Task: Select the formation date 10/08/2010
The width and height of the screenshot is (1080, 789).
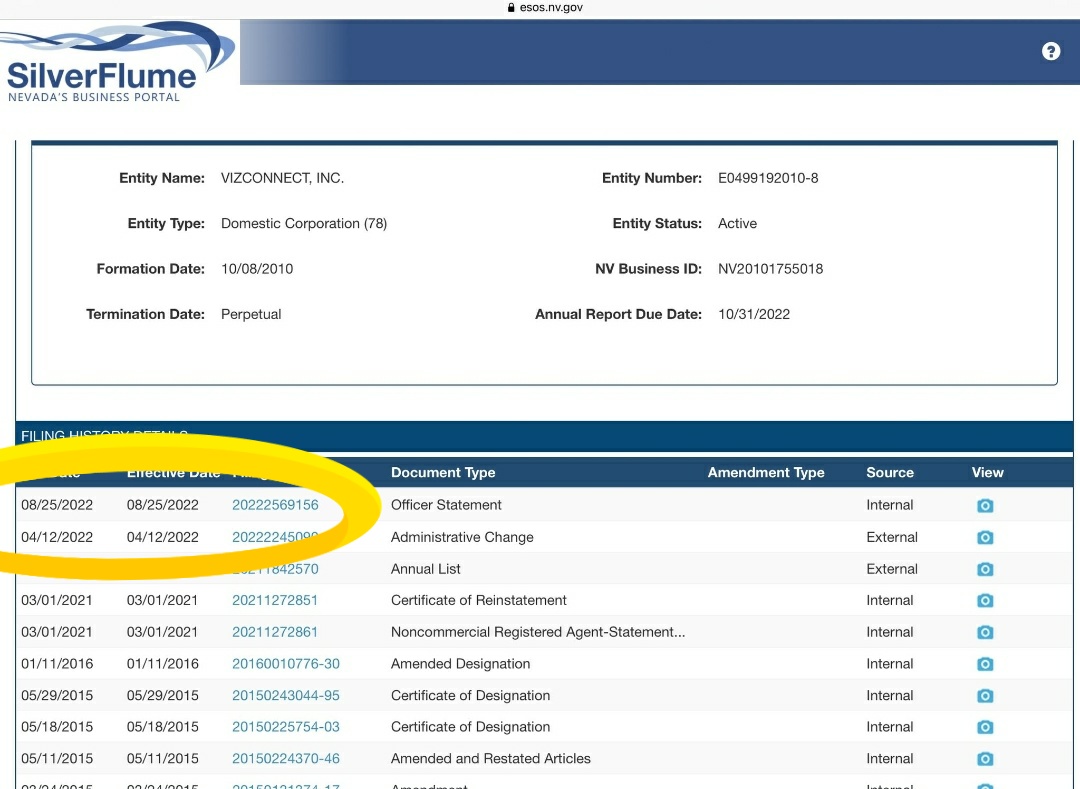Action: tap(257, 269)
